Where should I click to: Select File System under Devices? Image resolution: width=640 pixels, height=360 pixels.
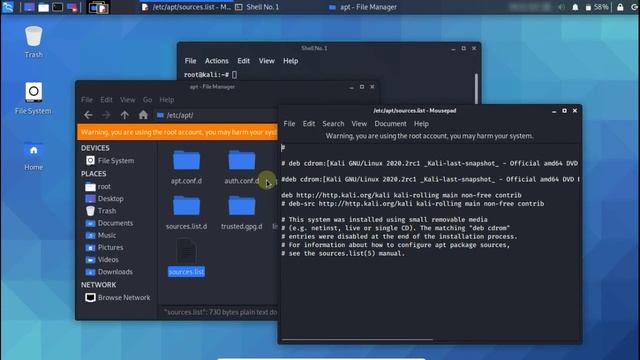coord(110,160)
